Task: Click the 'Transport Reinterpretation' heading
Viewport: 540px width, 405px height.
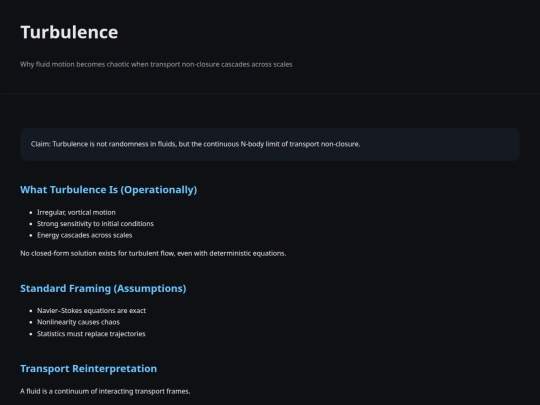Action: click(89, 368)
